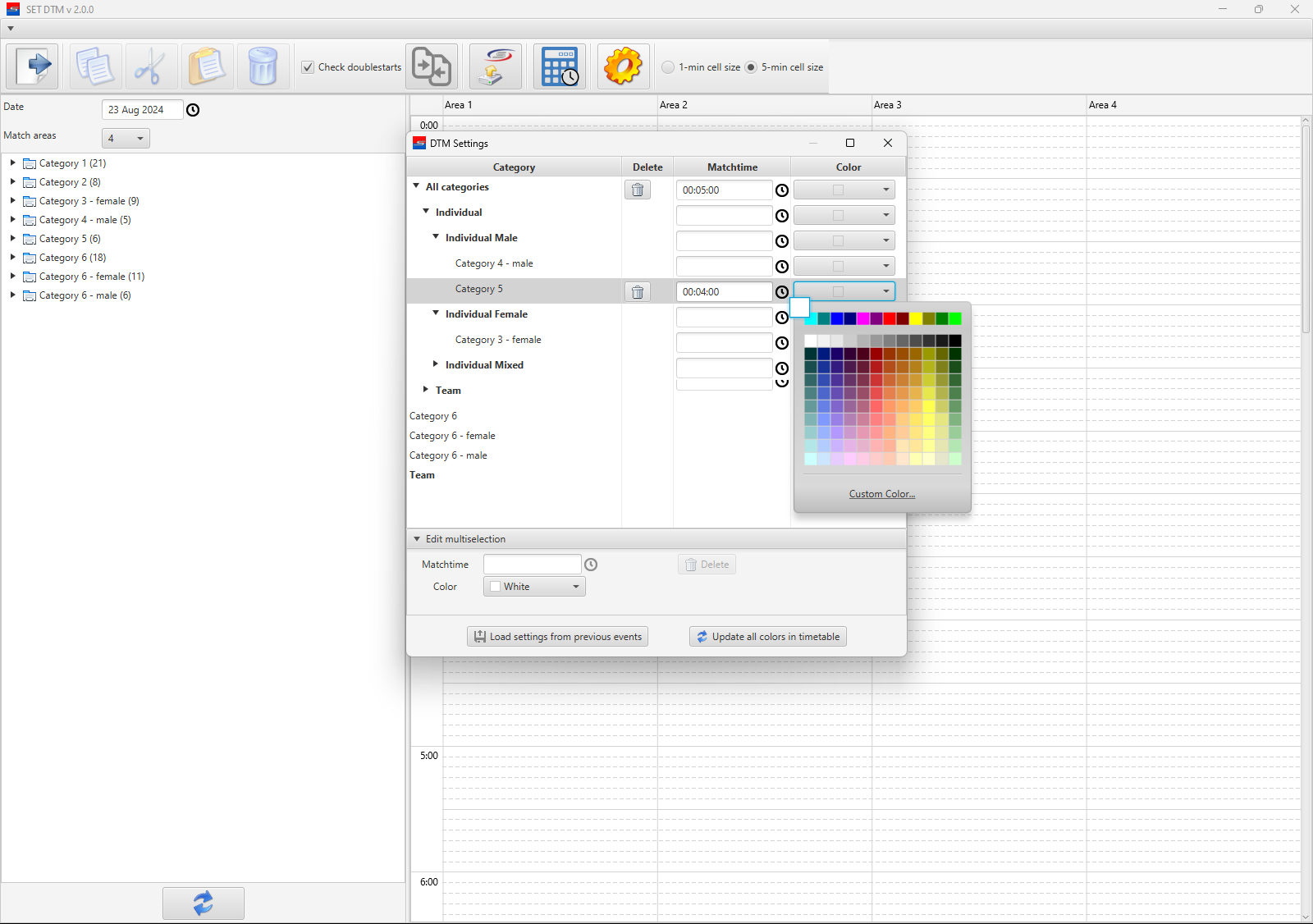The image size is (1313, 924).
Task: Collapse the All categories tree node
Action: (416, 186)
